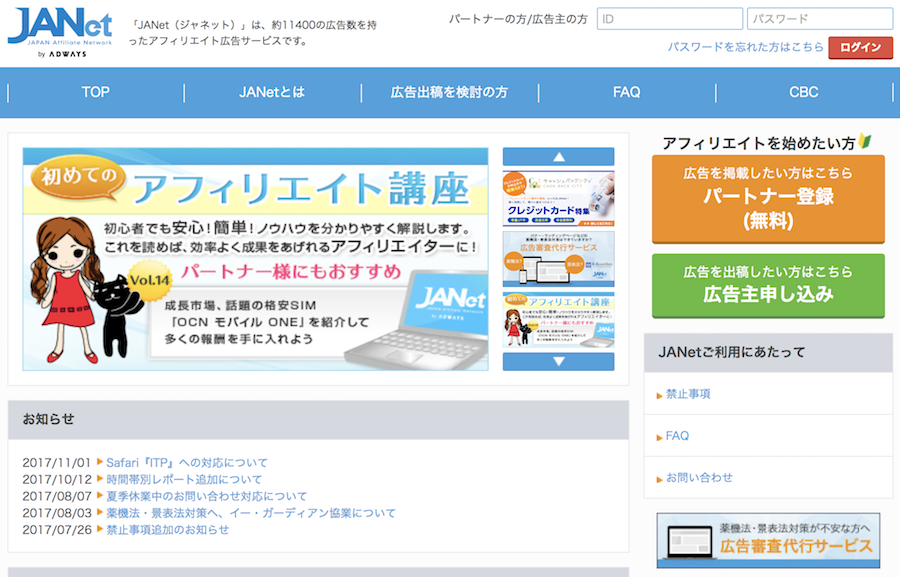
Task: Click the アフィリエイトを始めたい方 heading
Action: pos(759,143)
